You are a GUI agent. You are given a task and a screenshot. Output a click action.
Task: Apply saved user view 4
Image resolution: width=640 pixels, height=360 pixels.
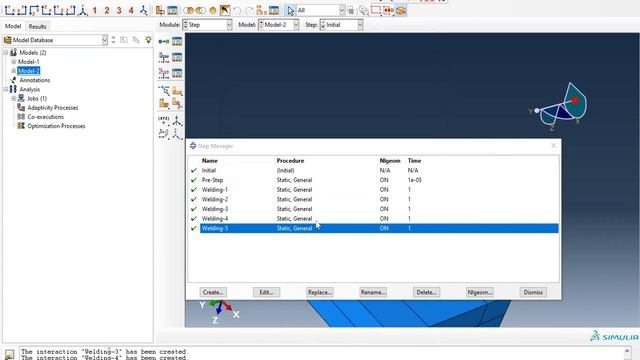[131, 10]
